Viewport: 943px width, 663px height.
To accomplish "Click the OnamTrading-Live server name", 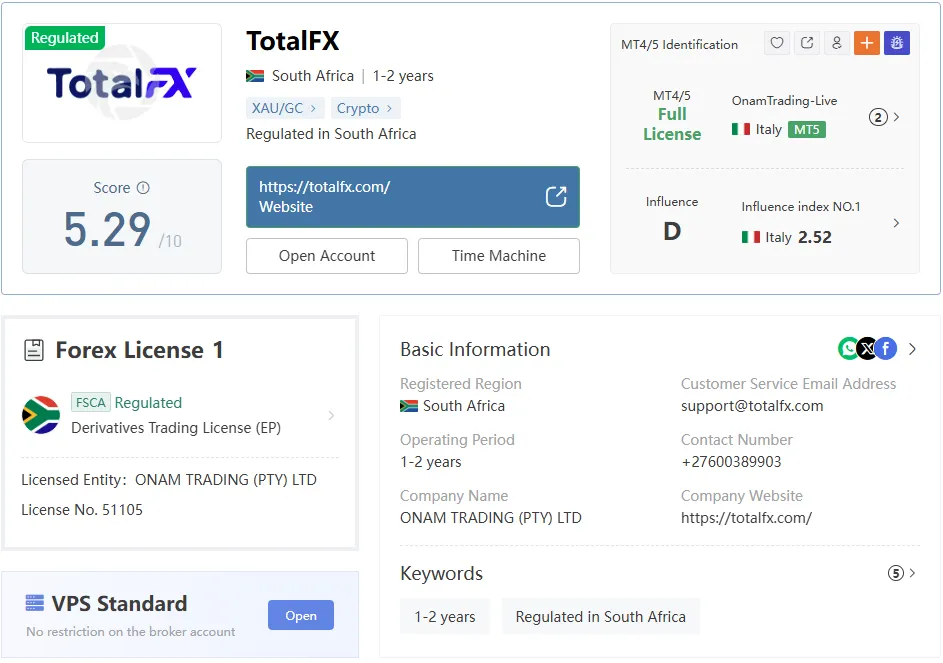I will [x=784, y=100].
